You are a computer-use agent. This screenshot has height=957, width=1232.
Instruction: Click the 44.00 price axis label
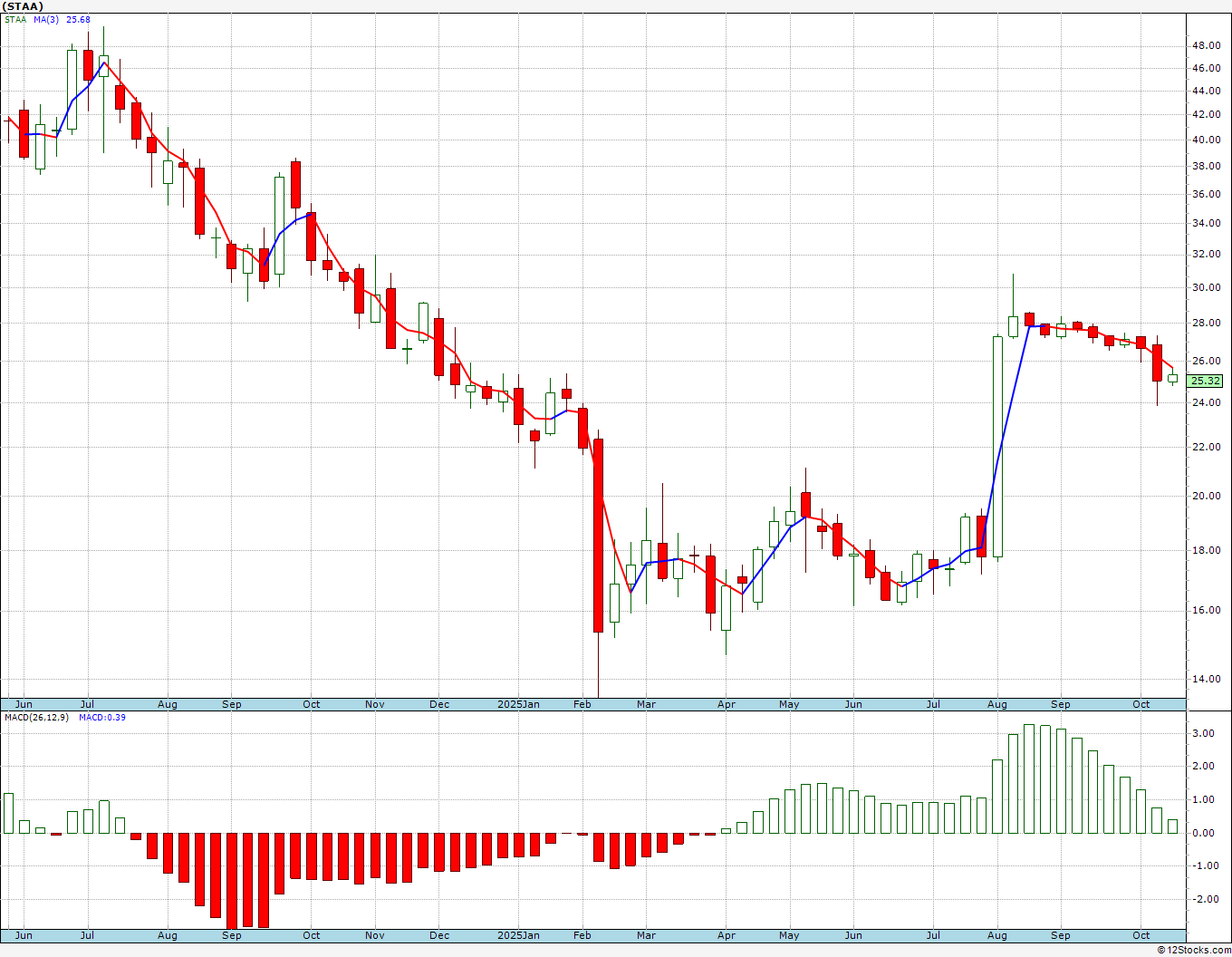(1205, 91)
